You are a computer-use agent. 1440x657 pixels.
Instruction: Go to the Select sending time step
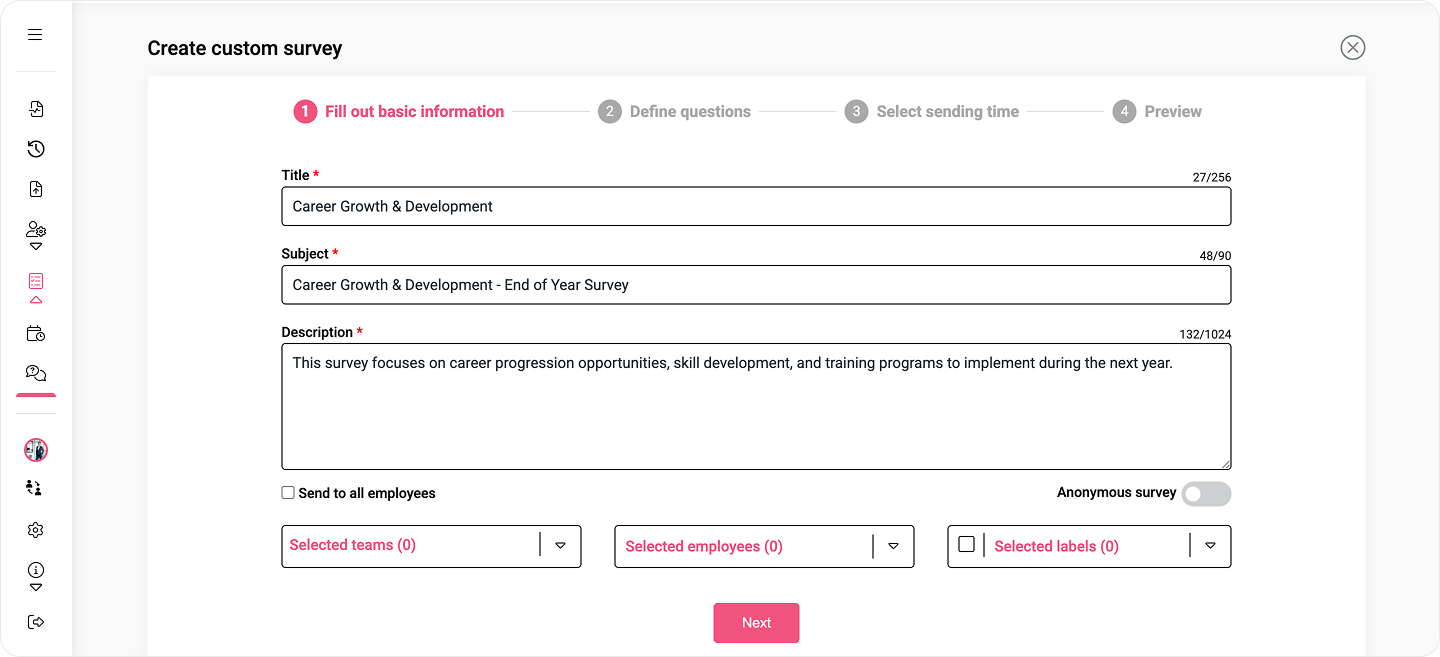[x=946, y=112]
